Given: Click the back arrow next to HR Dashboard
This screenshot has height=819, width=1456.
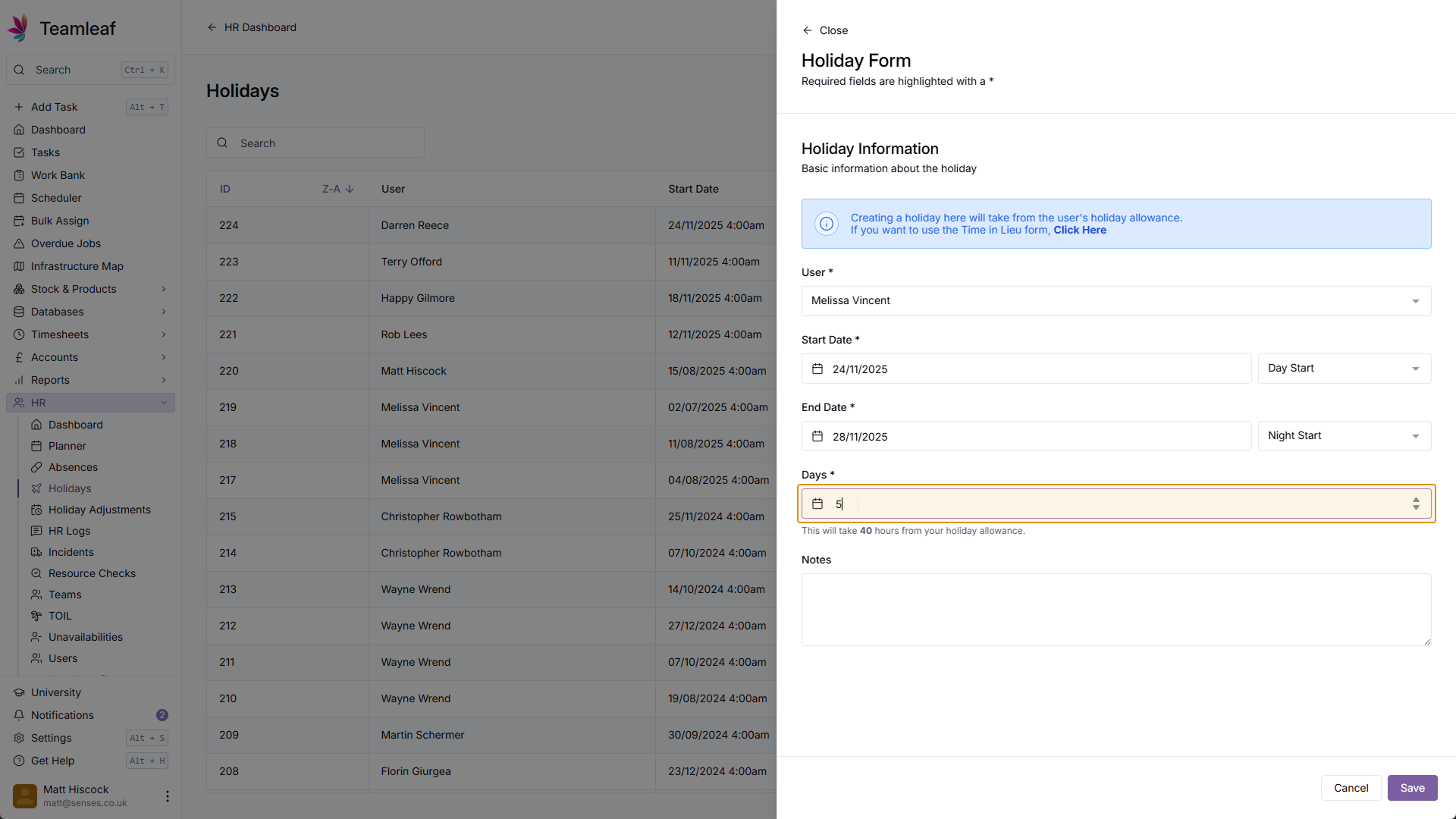Looking at the screenshot, I should click(x=212, y=27).
